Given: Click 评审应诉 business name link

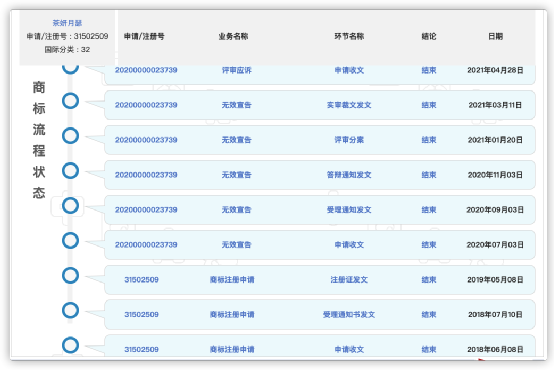Looking at the screenshot, I should pos(236,70).
